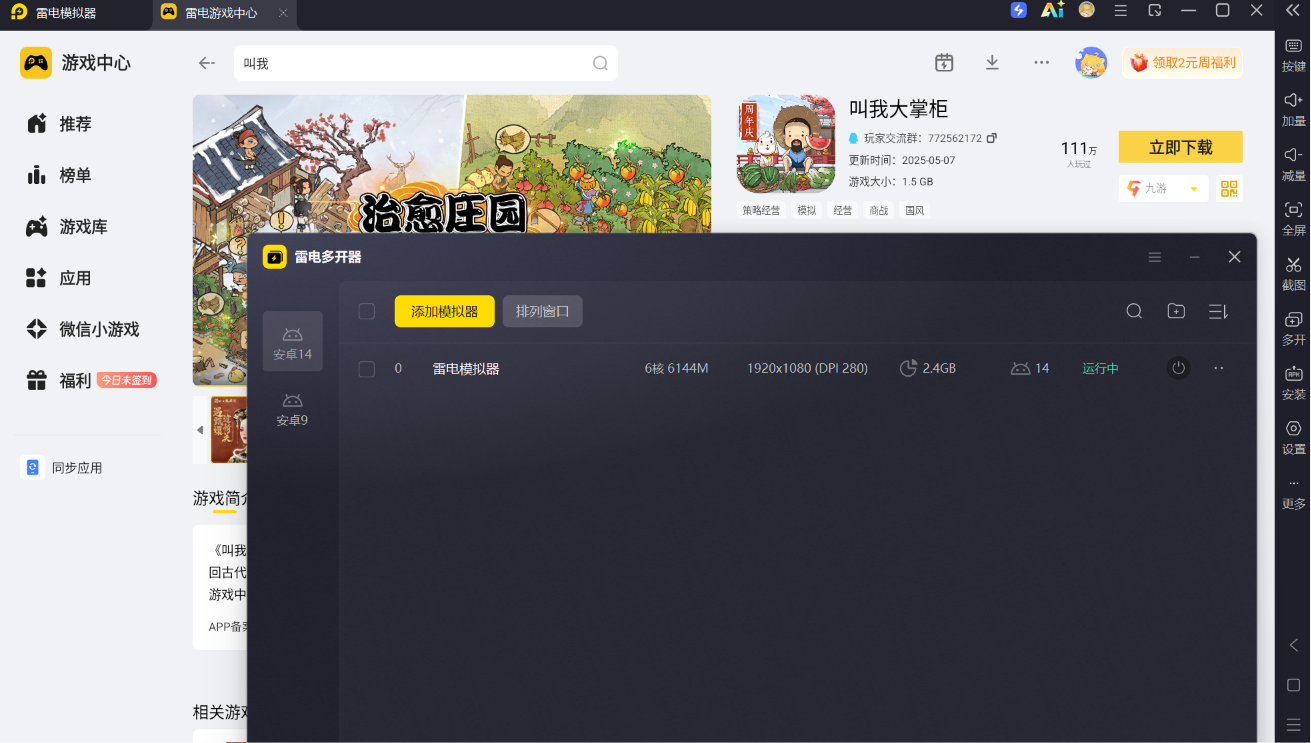
Task: Open the three-dot menu in game center header
Action: (x=1042, y=62)
